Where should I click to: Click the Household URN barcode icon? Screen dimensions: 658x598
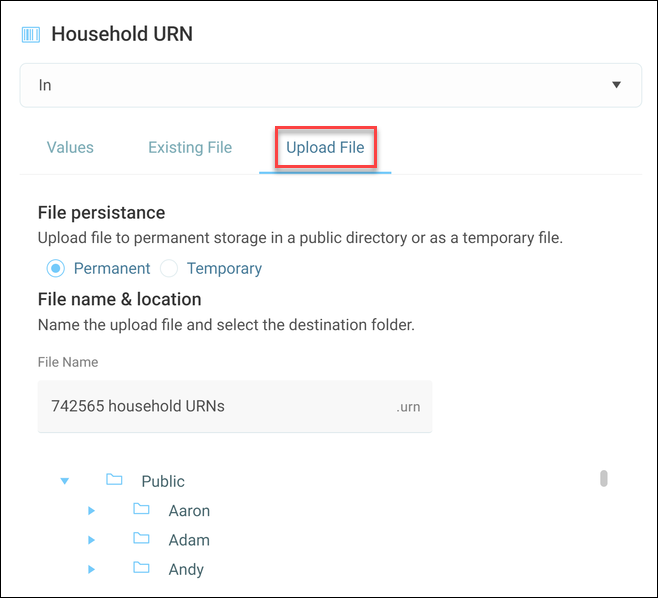click(31, 35)
